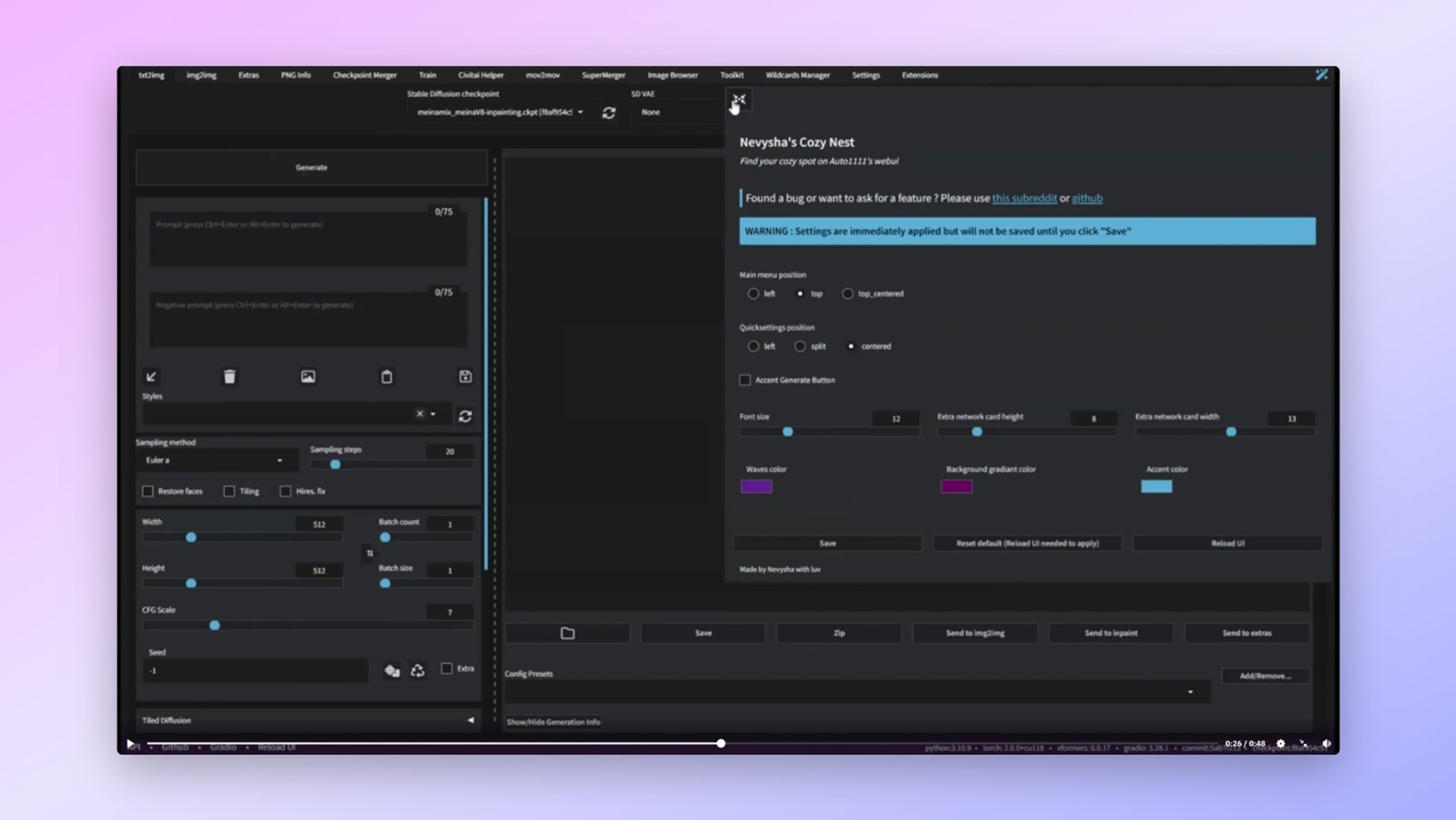Open the Extras tab

point(248,75)
